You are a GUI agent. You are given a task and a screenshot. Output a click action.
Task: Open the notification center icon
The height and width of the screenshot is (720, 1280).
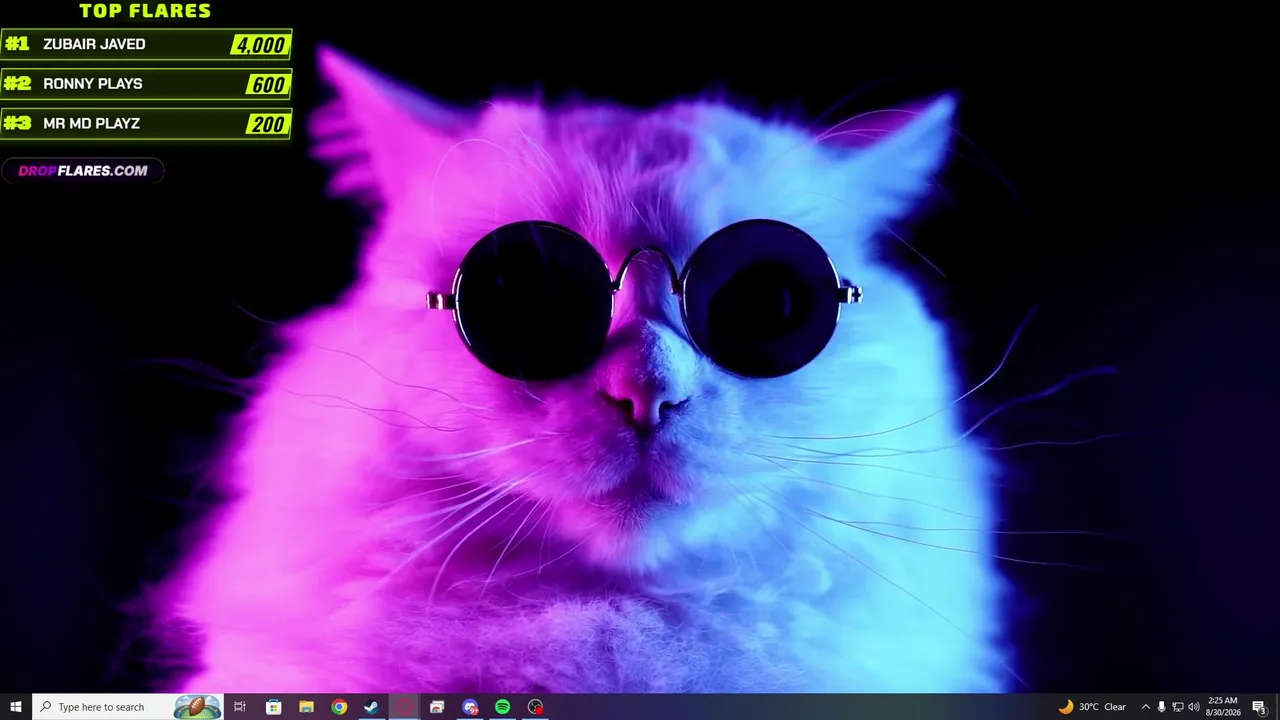[x=1259, y=707]
